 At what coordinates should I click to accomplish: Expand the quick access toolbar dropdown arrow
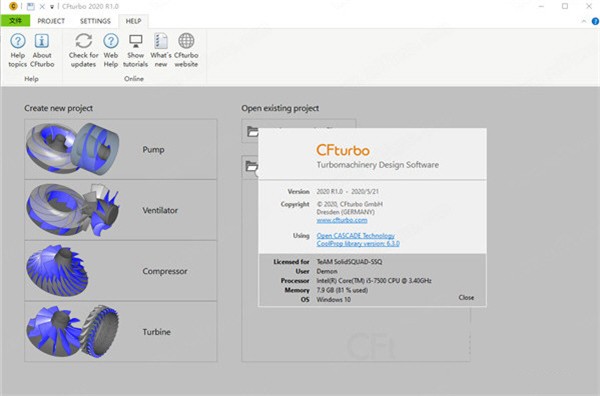point(52,7)
